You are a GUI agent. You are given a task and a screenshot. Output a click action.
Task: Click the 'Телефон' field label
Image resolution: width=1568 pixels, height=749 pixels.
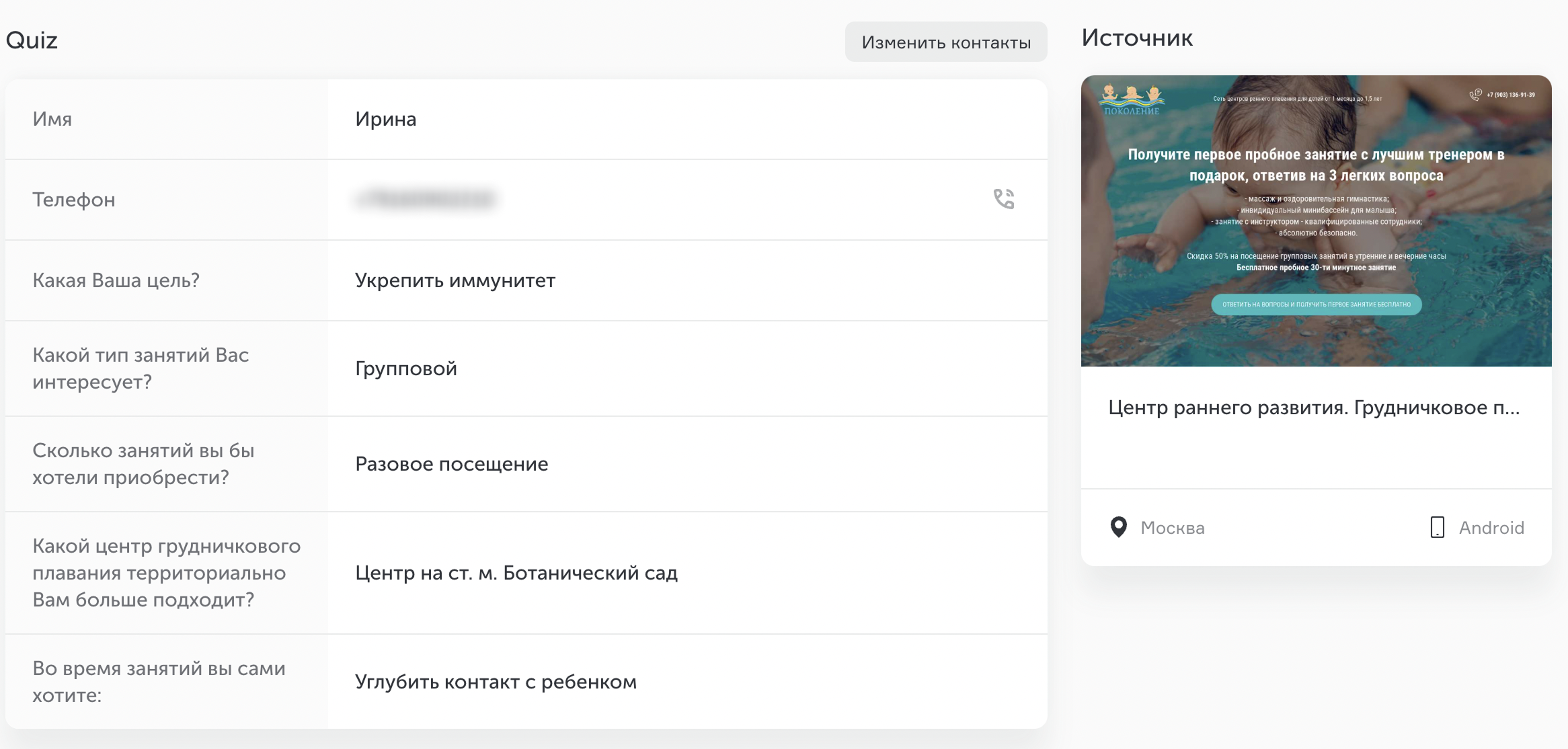click(x=74, y=200)
